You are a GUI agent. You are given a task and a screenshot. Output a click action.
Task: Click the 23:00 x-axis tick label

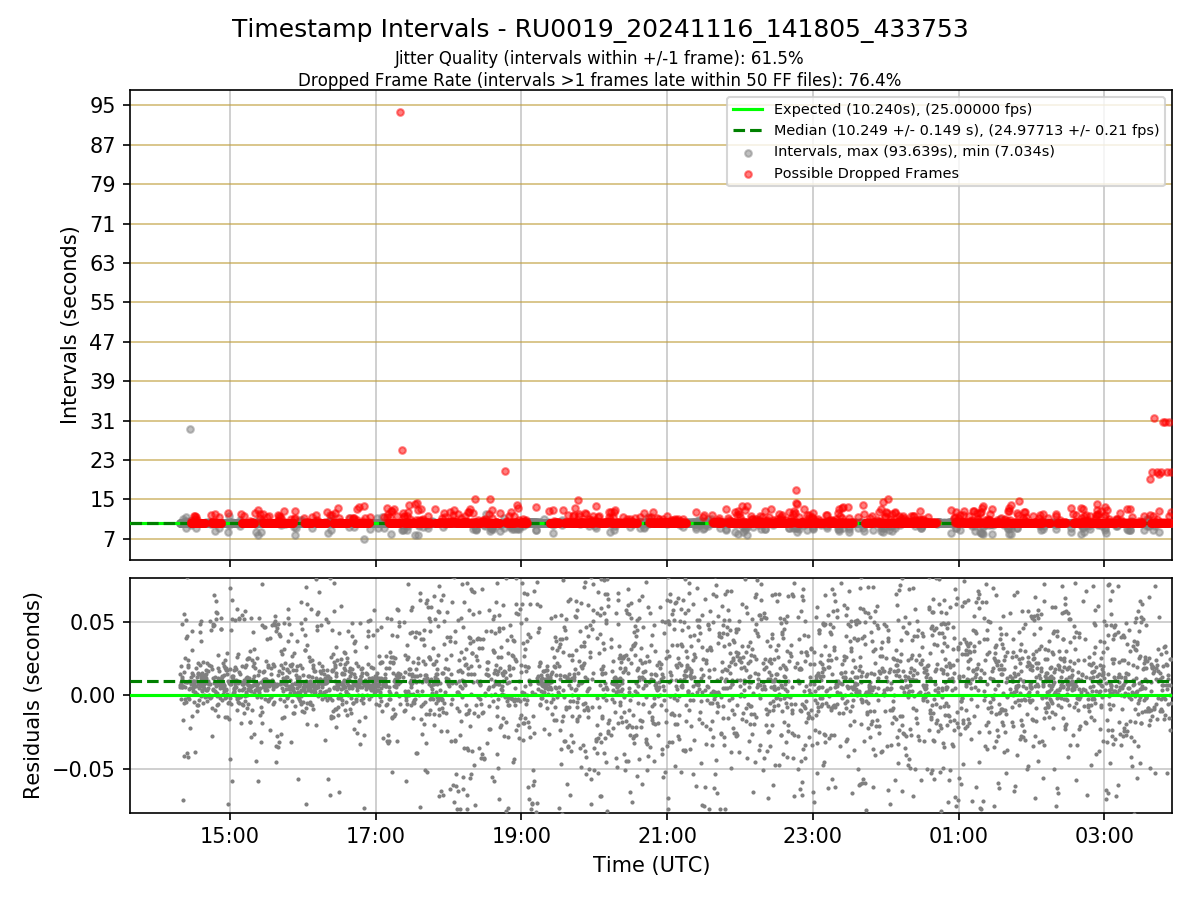point(813,834)
